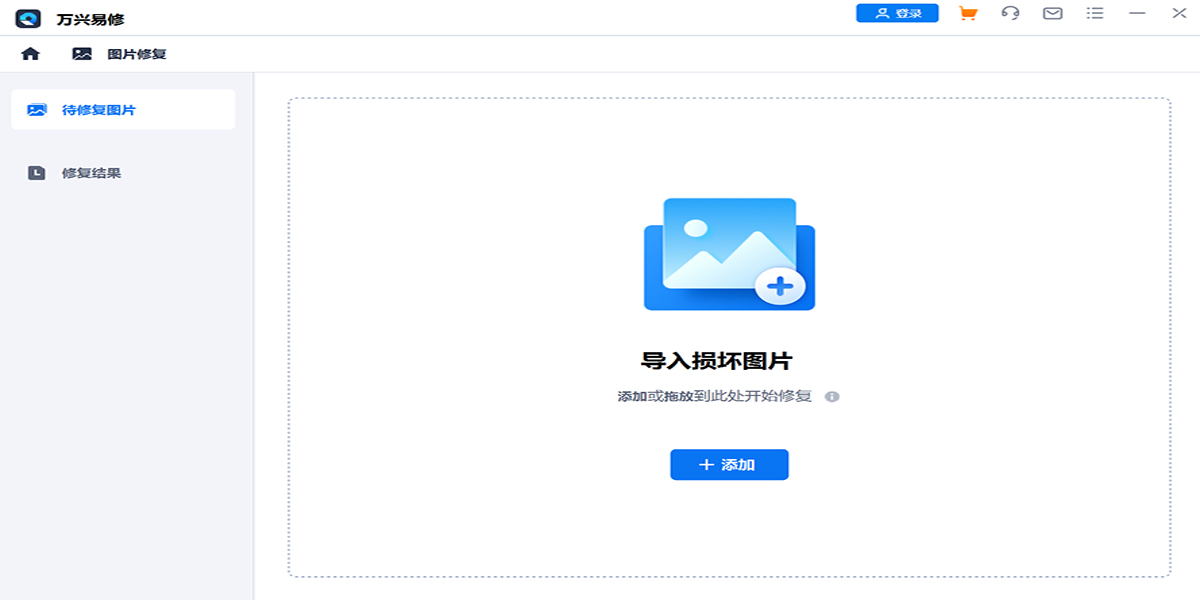
Task: Select the 待修复图片 sidebar tab
Action: [x=123, y=110]
